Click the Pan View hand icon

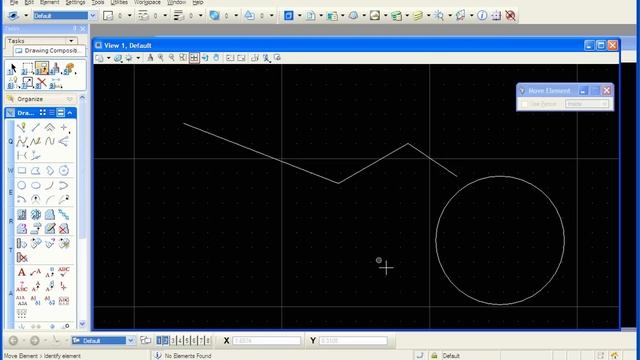coord(216,58)
